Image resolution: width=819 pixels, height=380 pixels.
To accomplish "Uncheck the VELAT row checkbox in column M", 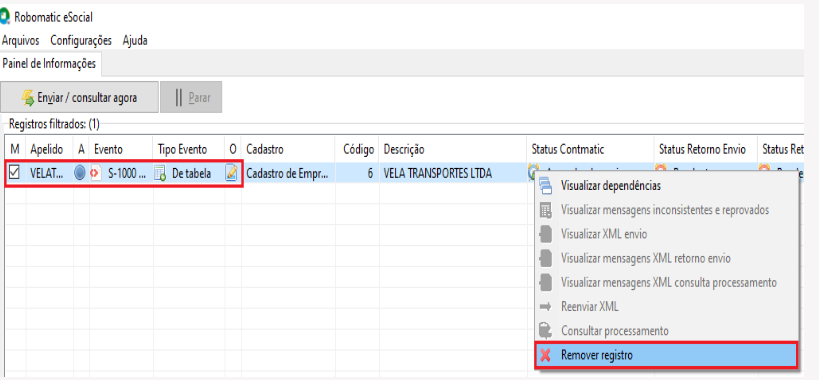I will (x=15, y=173).
